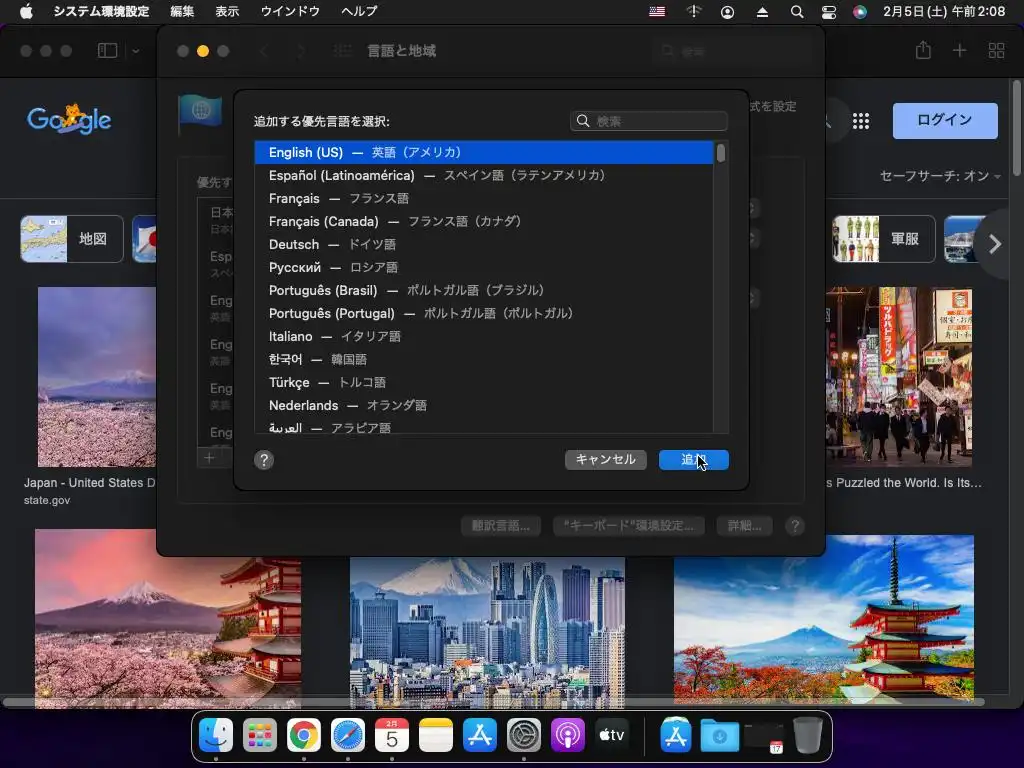The image size is (1024, 768).
Task: Open the Google apps grid icon
Action: click(x=861, y=121)
